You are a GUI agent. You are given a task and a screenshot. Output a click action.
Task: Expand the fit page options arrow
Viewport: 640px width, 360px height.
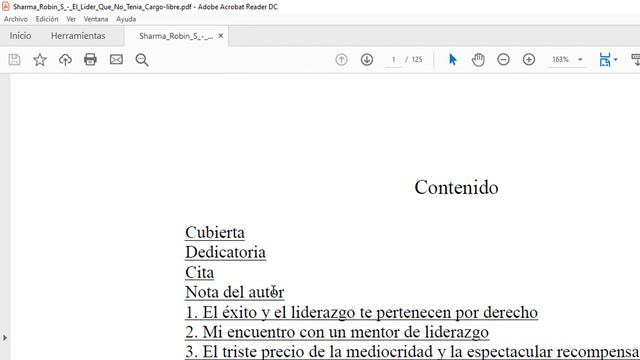pyautogui.click(x=616, y=60)
